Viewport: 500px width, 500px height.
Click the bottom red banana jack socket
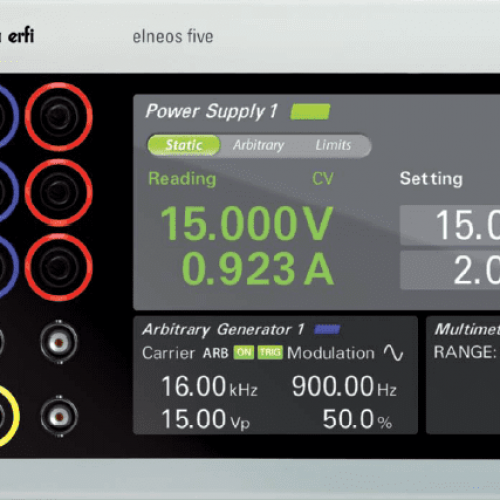(x=59, y=267)
